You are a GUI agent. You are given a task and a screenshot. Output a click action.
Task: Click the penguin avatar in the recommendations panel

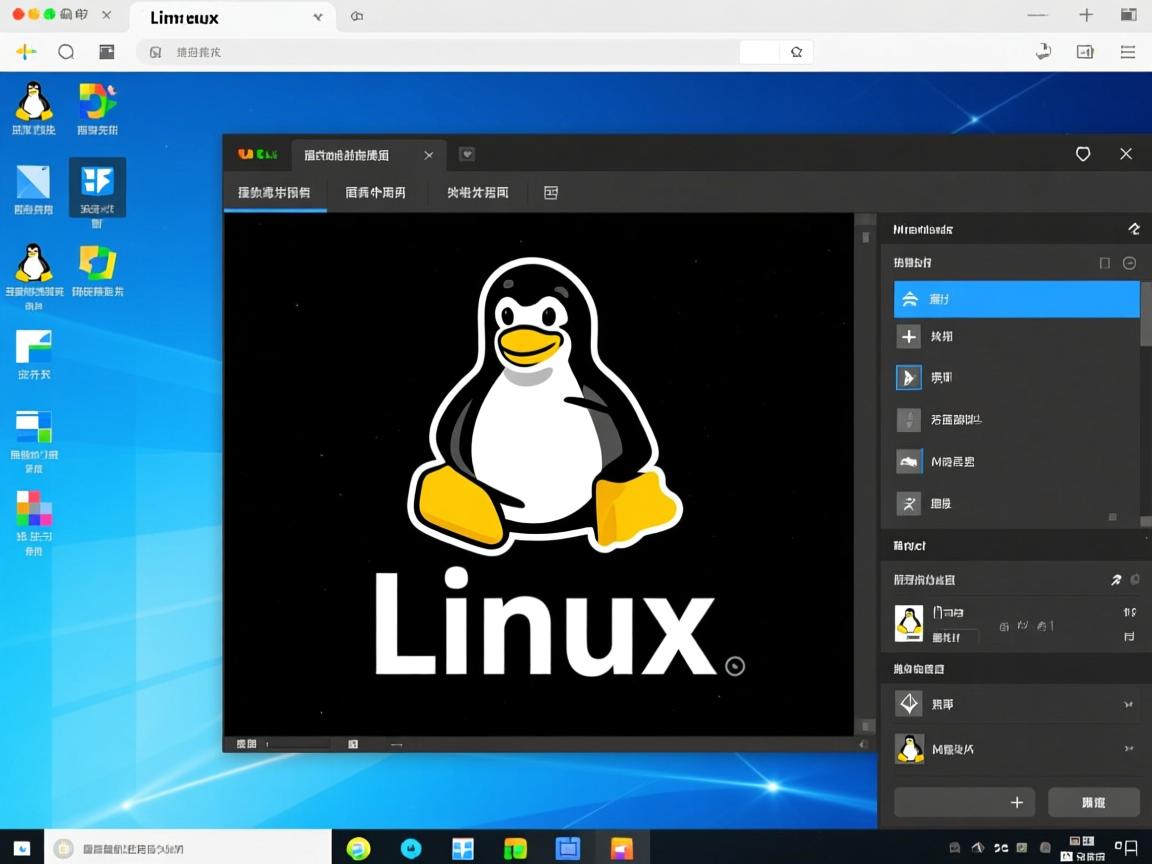908,622
